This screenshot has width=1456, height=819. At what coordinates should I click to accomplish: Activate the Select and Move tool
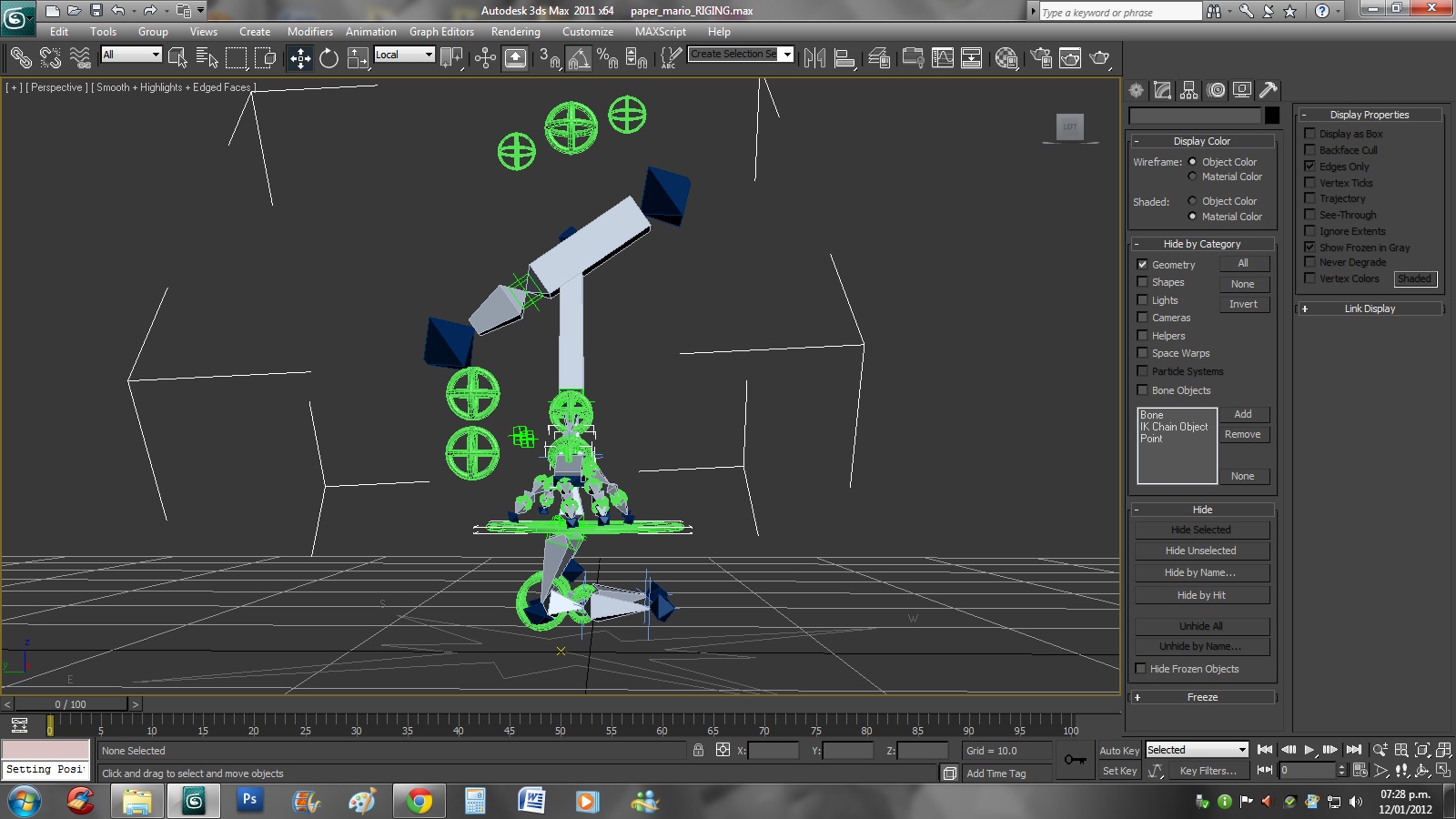(300, 58)
